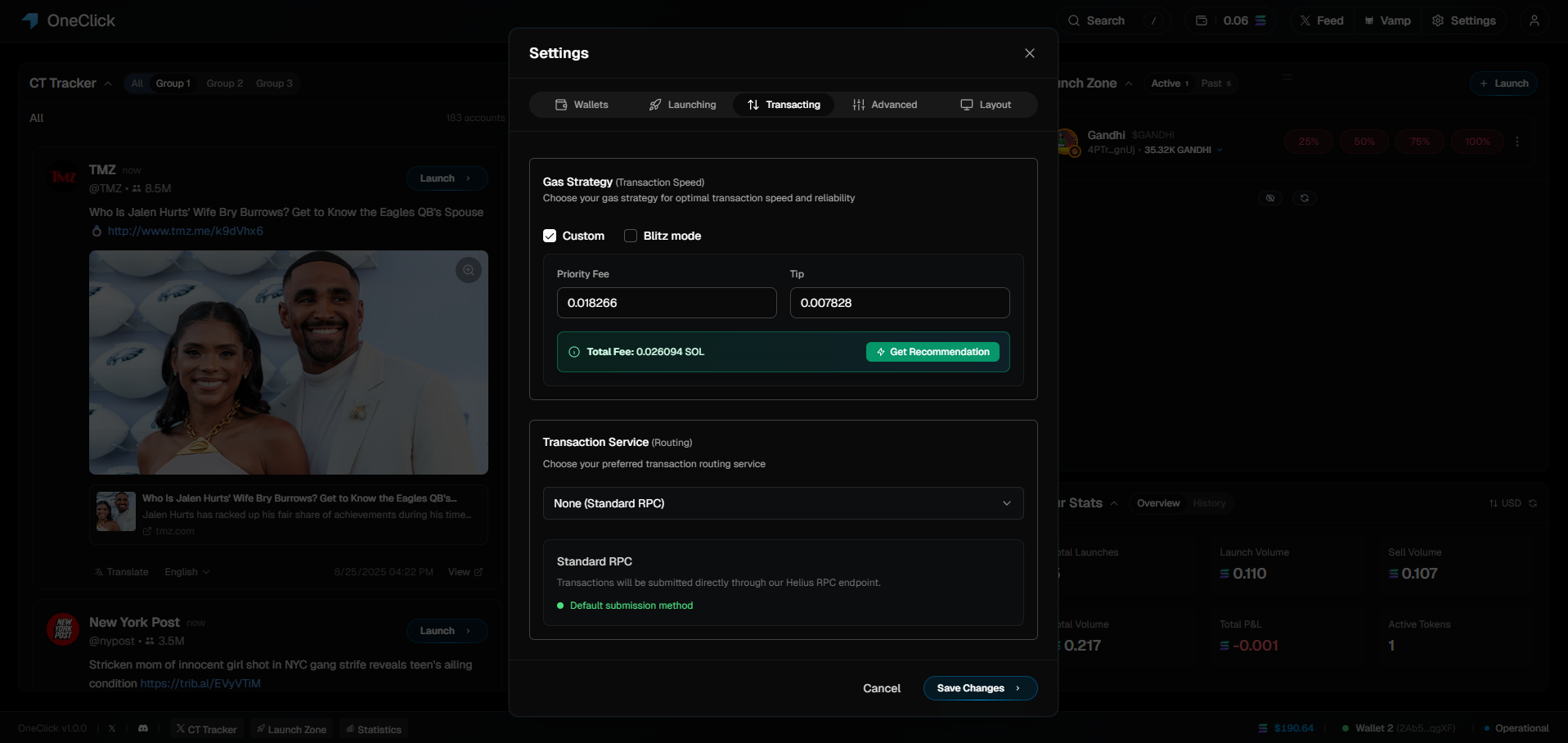Sell 100% of Gandhi token
The height and width of the screenshot is (743, 1568).
click(1477, 142)
